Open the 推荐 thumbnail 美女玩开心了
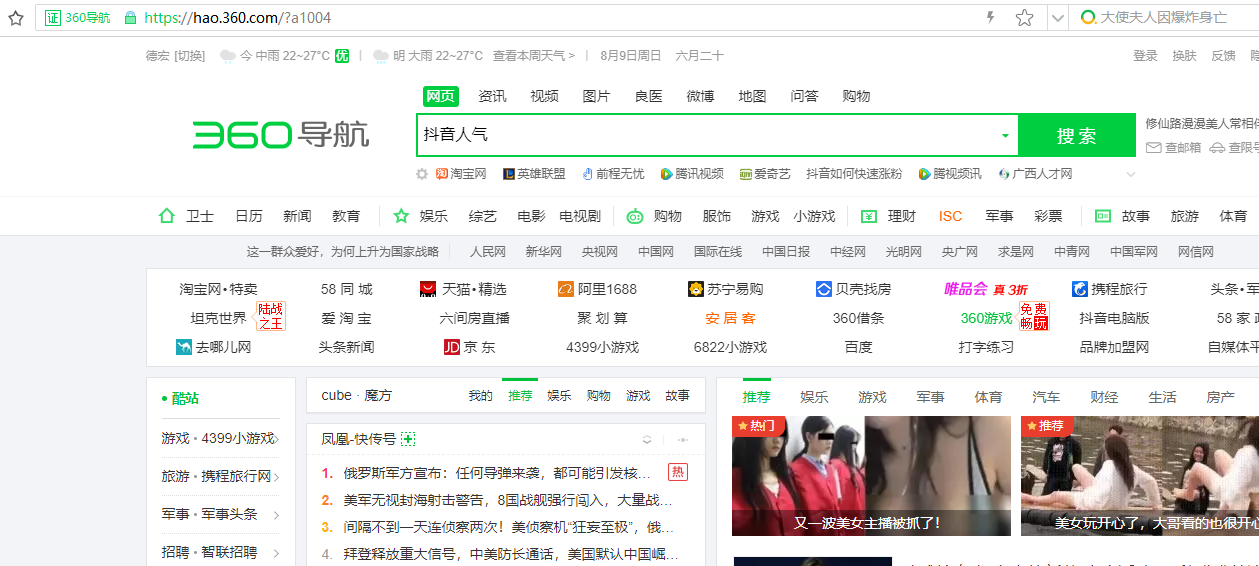Image resolution: width=1259 pixels, height=566 pixels. (1140, 476)
